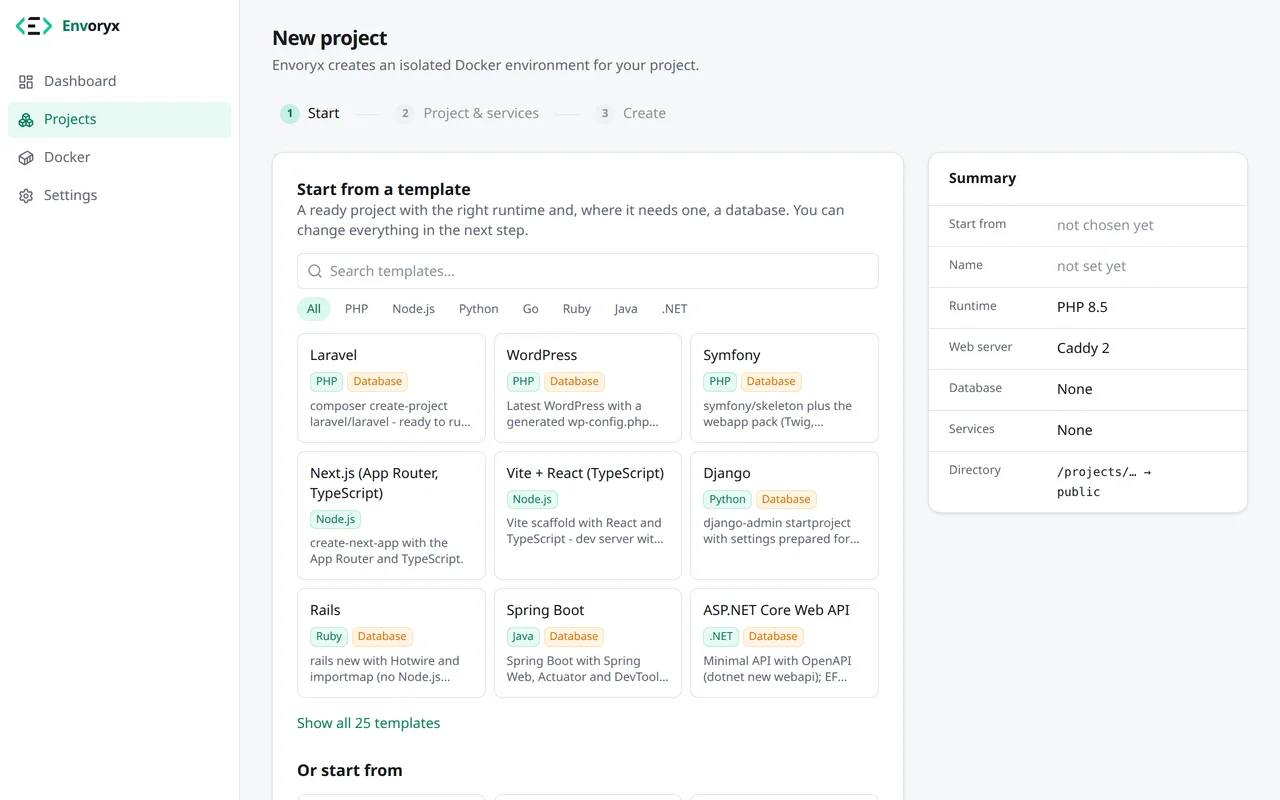Filter templates by Python
The image size is (1280, 800).
(x=479, y=309)
